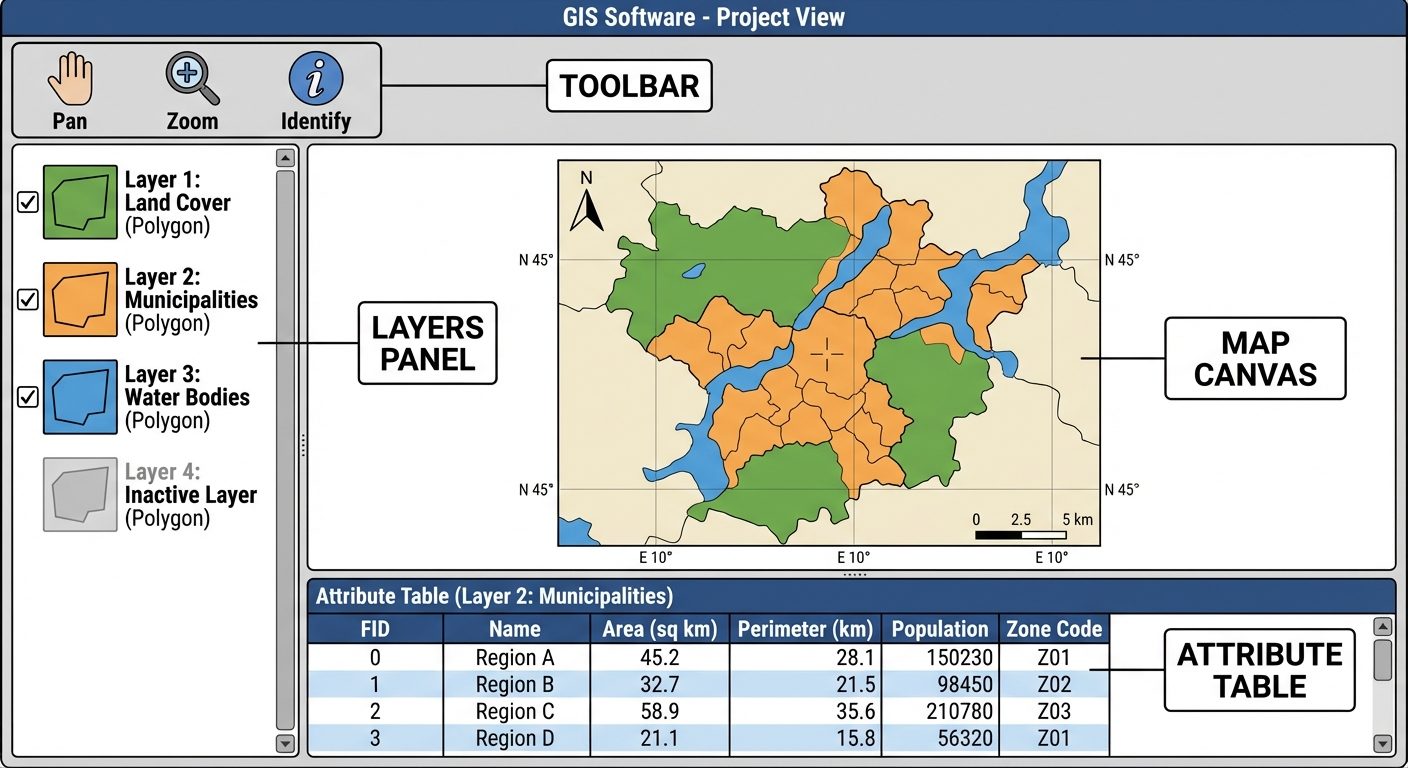The image size is (1408, 768).
Task: Click the Area (sq km) column header
Action: pos(661,629)
